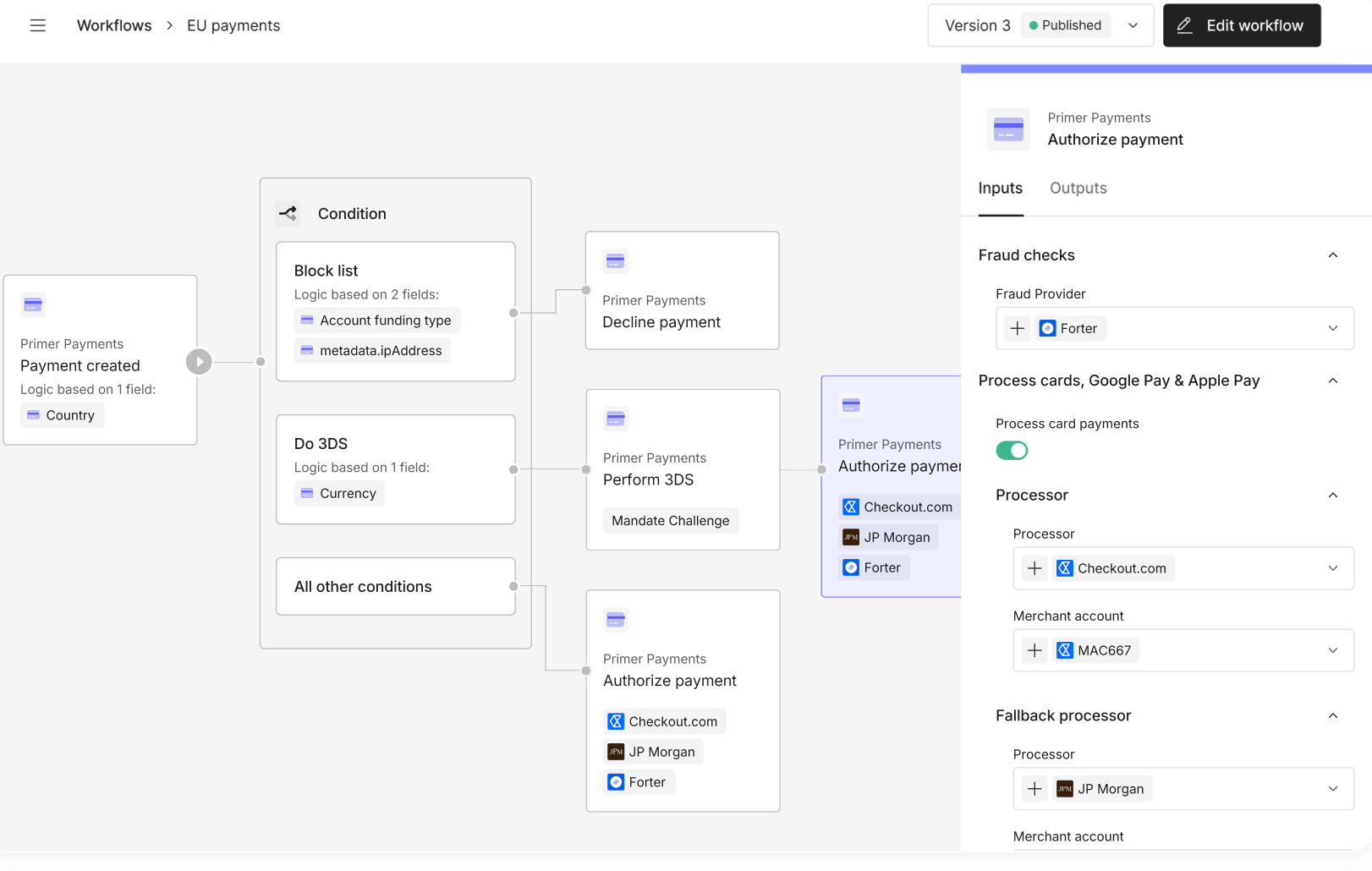Viewport: 1372px width, 871px height.
Task: Click Forter chip in selected Authorize node
Action: coord(874,567)
